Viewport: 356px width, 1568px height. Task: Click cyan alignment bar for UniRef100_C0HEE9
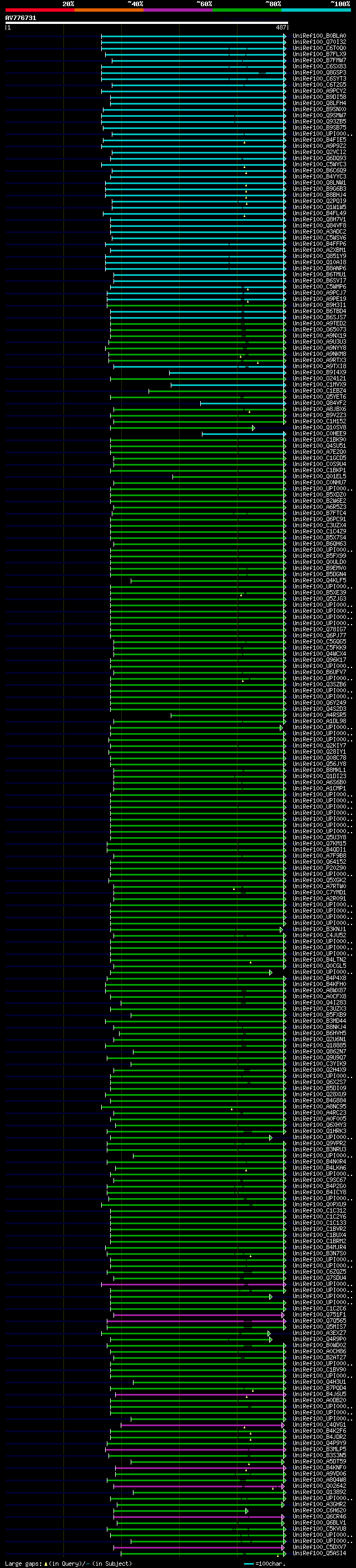coord(244,433)
